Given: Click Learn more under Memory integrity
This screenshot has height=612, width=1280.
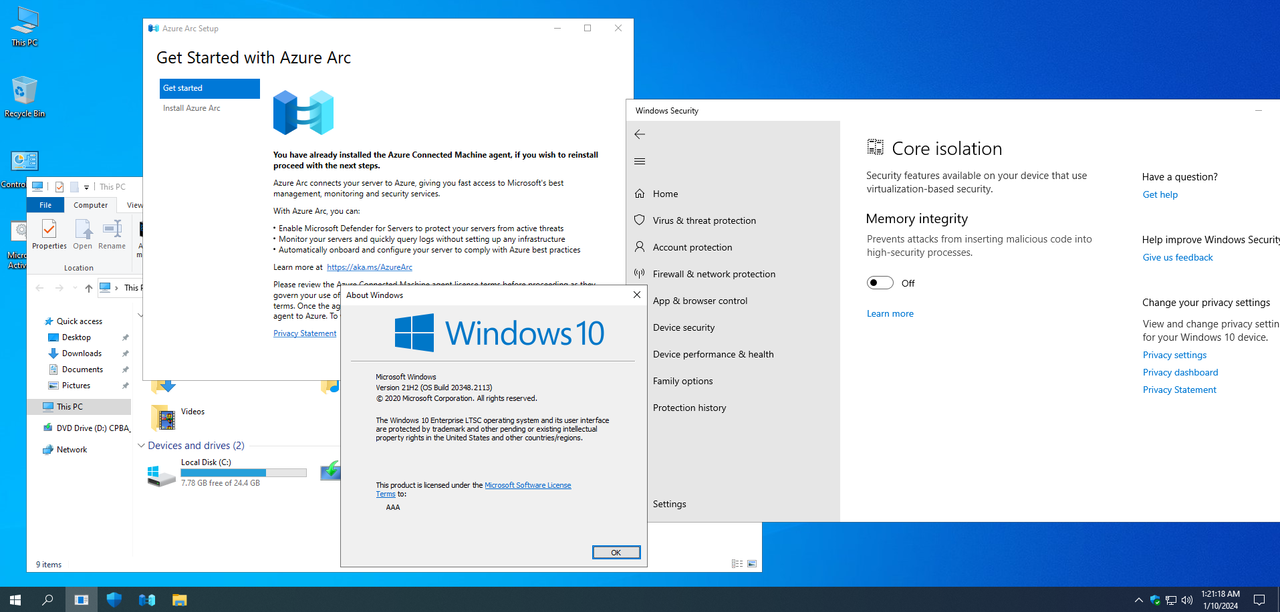Looking at the screenshot, I should [890, 314].
